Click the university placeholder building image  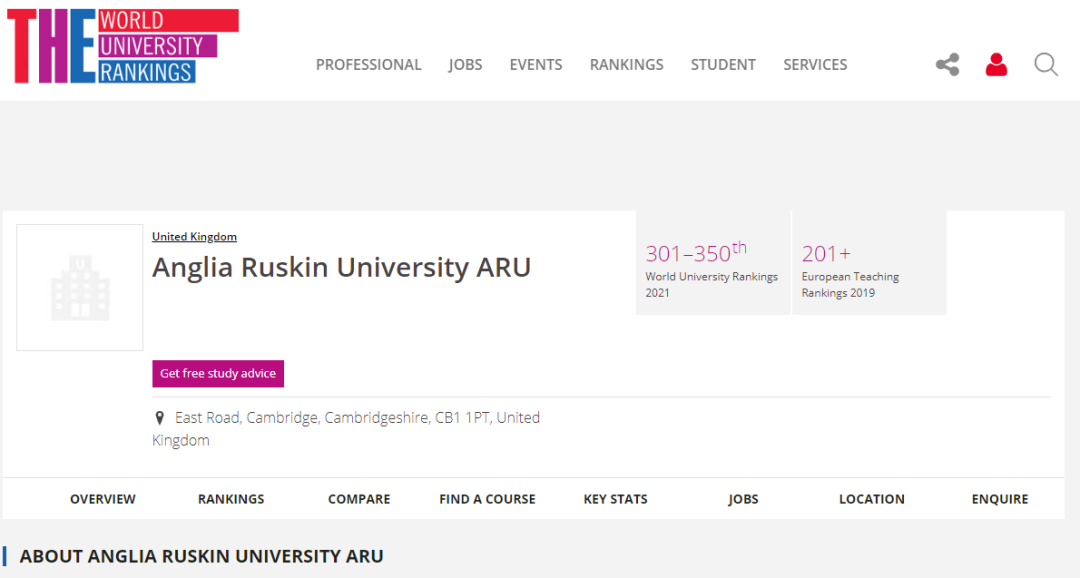click(x=80, y=287)
